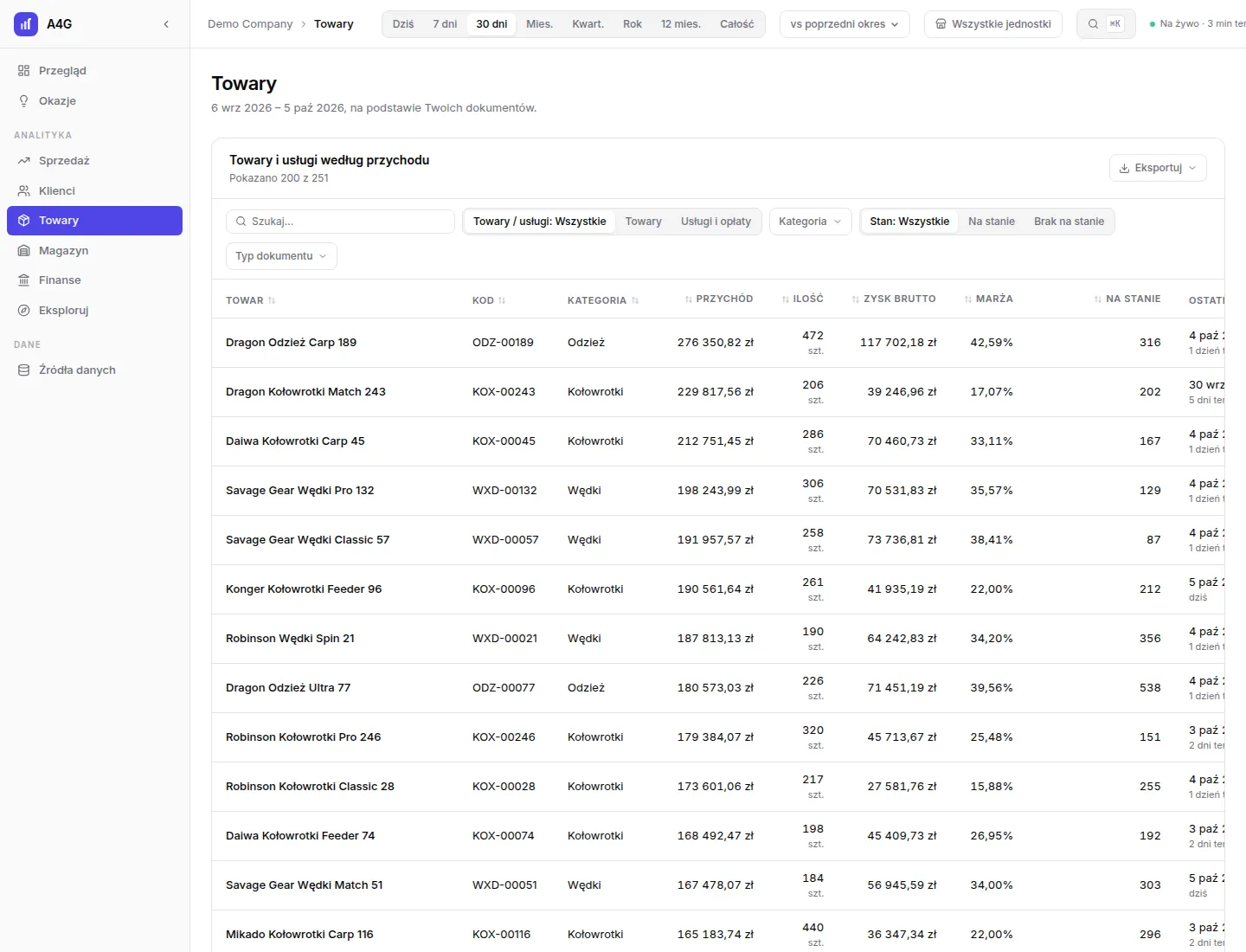
Task: Select the Całość time range
Action: coord(737,24)
